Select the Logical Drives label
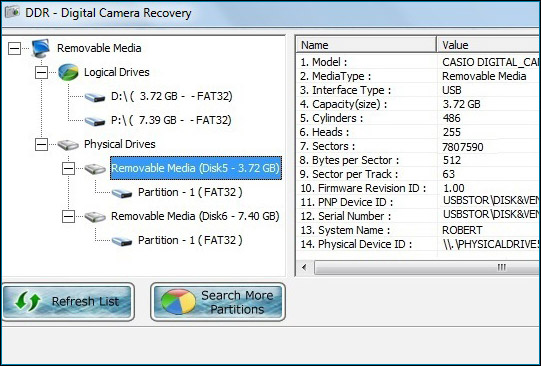This screenshot has height=366, width=541. [117, 72]
